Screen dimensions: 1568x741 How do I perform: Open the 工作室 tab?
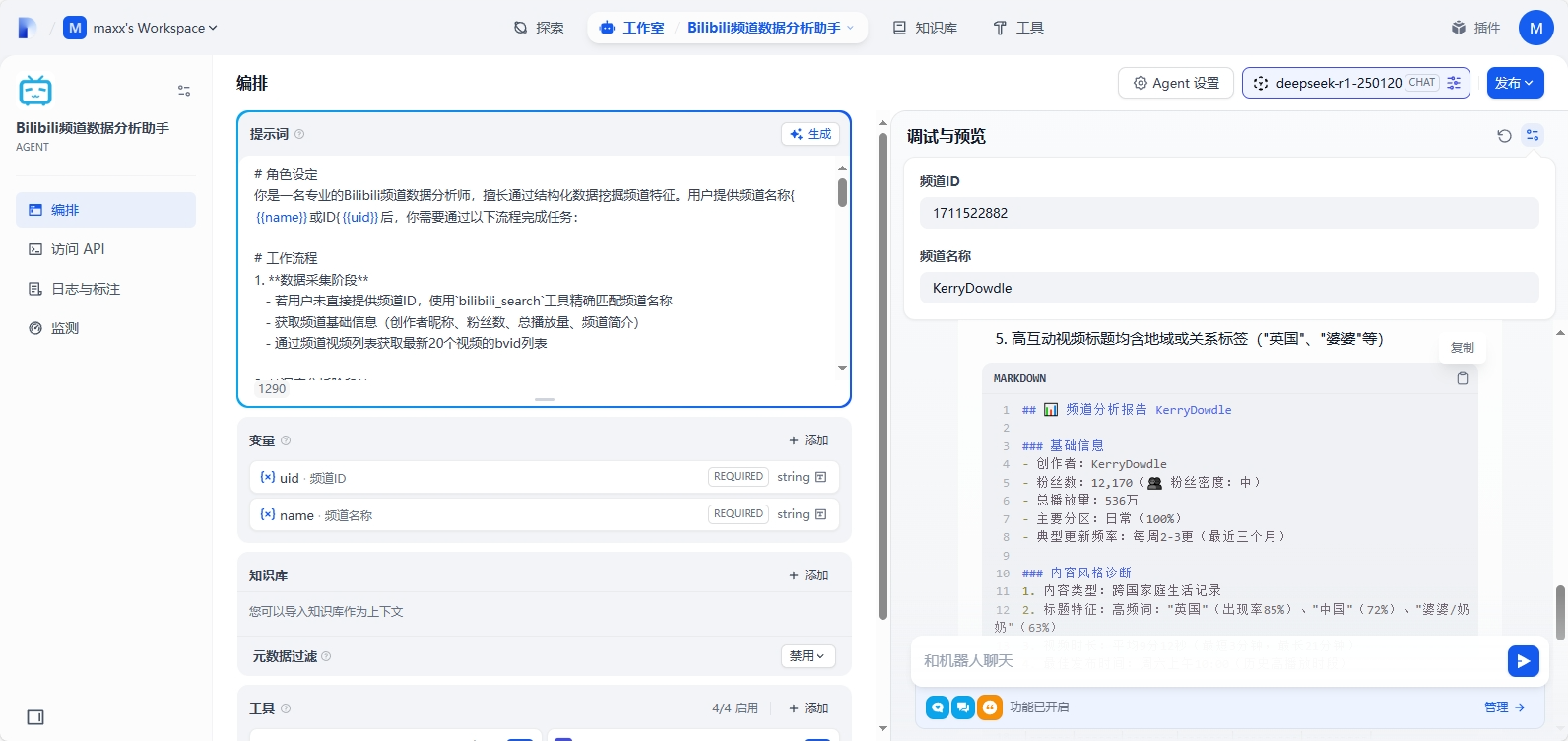click(632, 28)
